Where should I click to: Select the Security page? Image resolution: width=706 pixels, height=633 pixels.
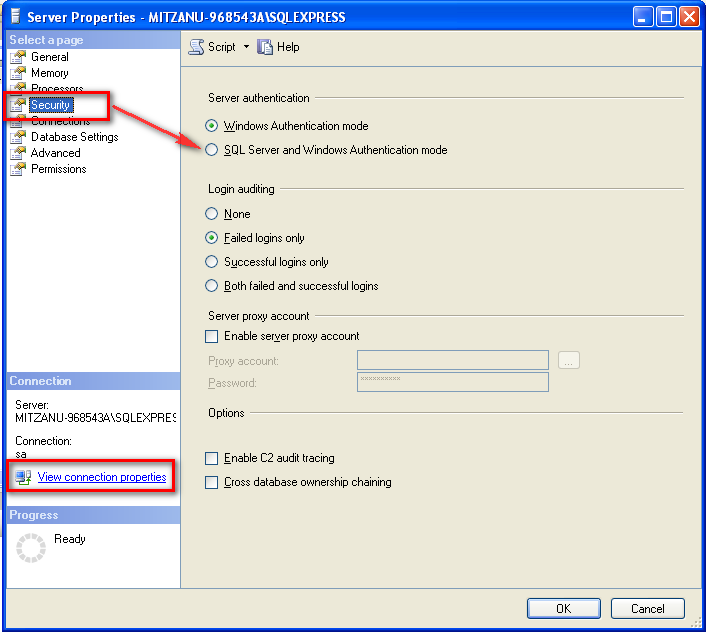(x=50, y=105)
